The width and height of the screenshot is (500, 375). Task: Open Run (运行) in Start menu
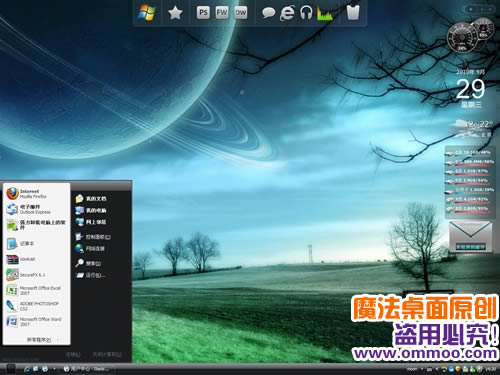pyautogui.click(x=91, y=275)
